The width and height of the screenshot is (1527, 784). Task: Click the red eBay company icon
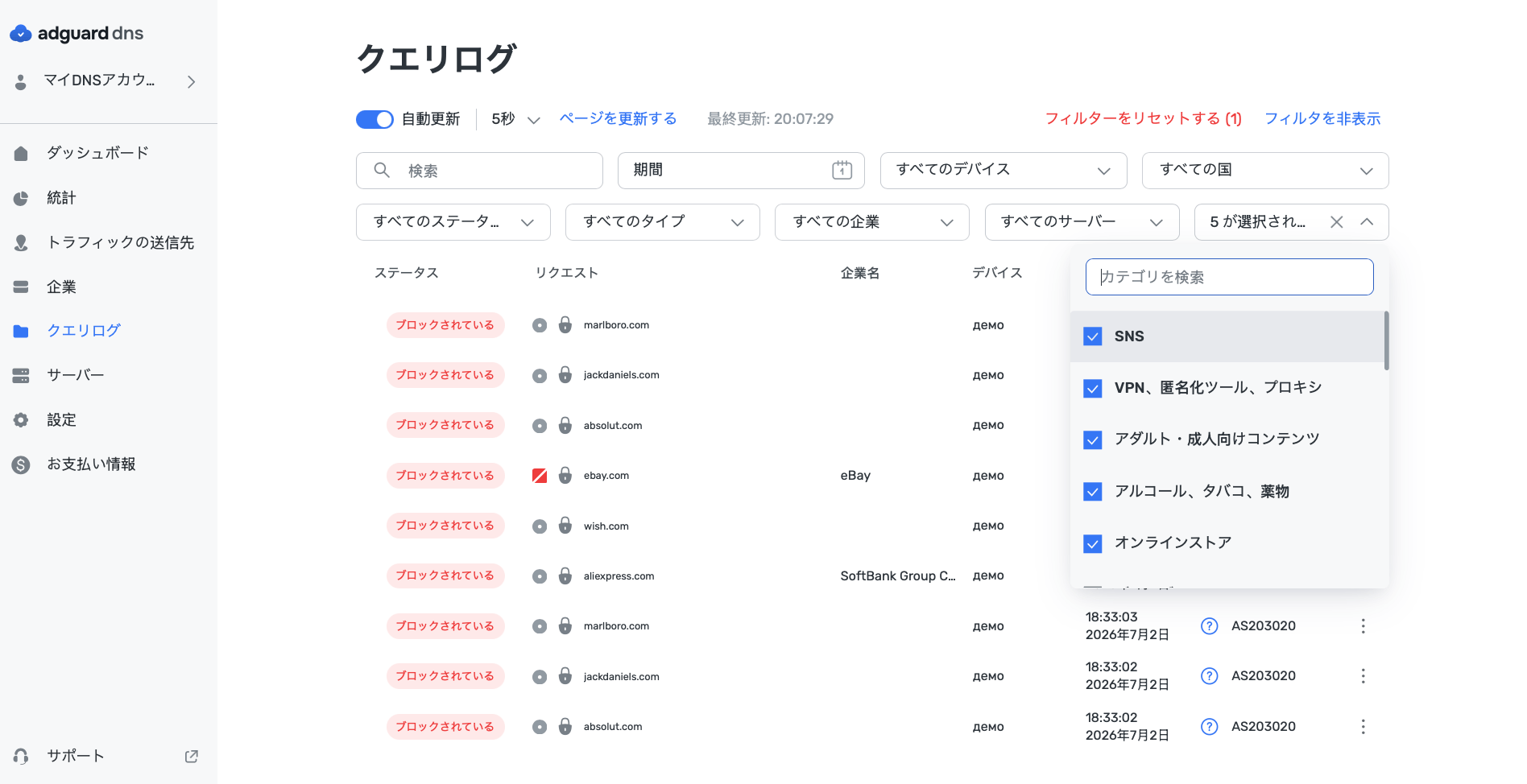pyautogui.click(x=540, y=476)
